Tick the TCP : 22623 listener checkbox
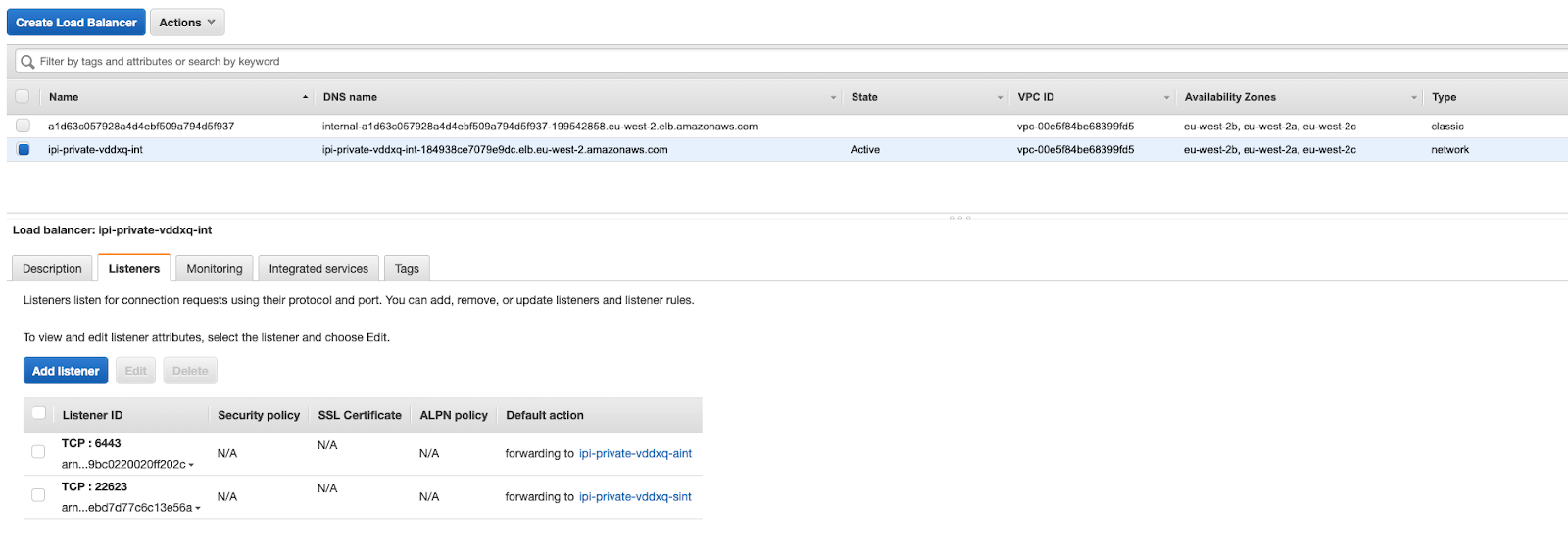Image resolution: width=1568 pixels, height=560 pixels. coord(38,495)
